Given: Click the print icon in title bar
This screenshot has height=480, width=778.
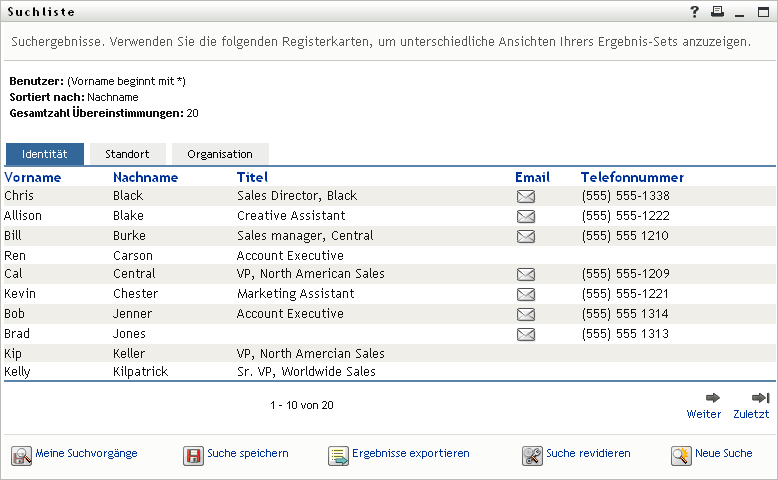Looking at the screenshot, I should (716, 12).
